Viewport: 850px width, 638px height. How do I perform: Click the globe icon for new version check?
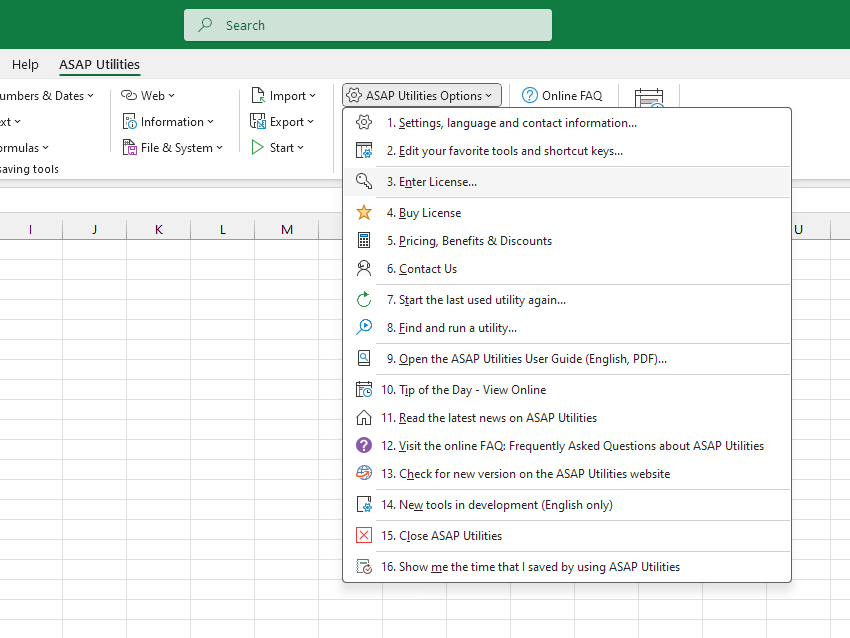(364, 473)
